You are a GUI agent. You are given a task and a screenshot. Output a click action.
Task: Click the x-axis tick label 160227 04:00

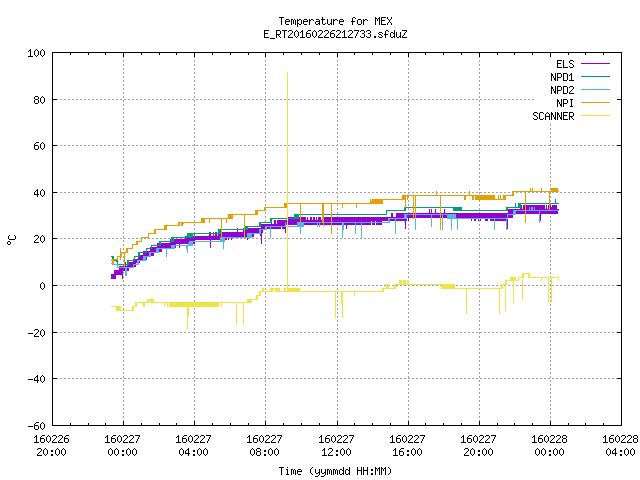pyautogui.click(x=193, y=446)
